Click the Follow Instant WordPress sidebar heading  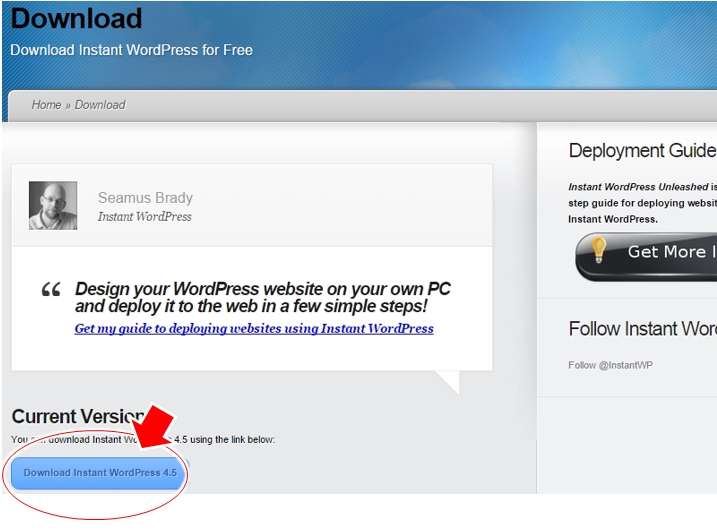point(642,328)
